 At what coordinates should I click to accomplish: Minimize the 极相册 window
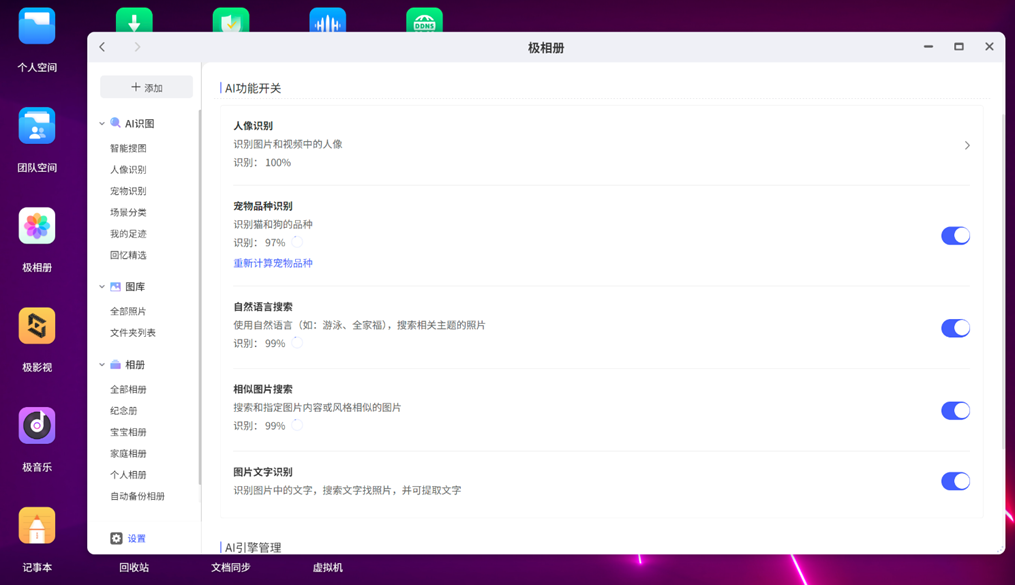(928, 47)
